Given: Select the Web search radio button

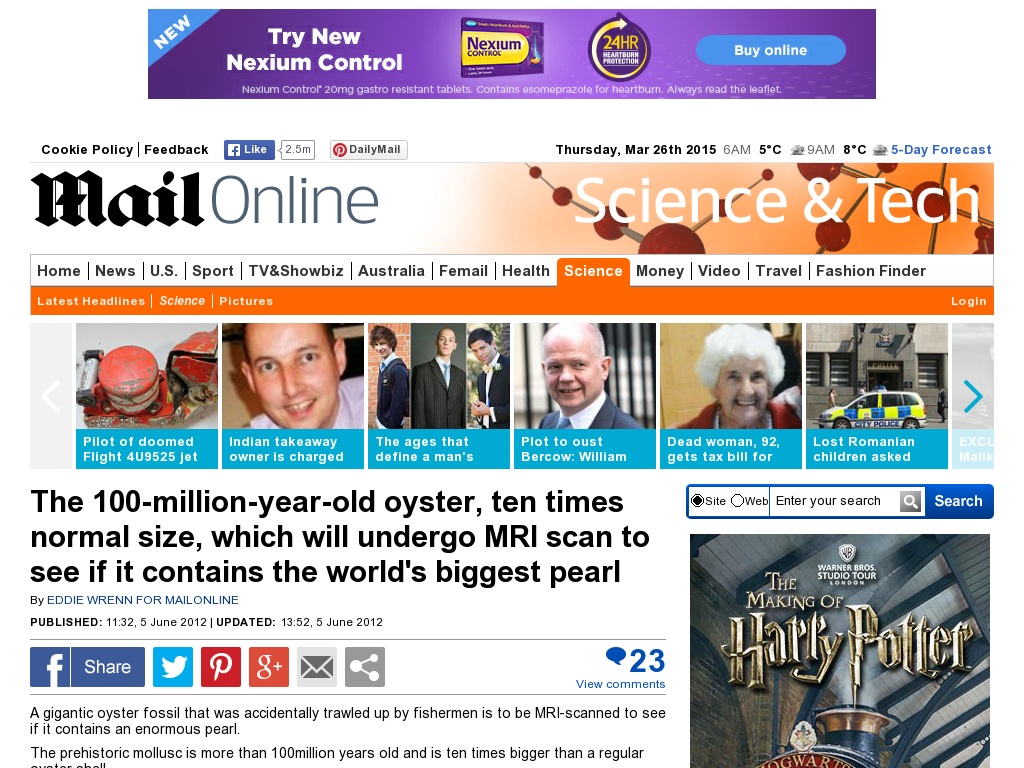Looking at the screenshot, I should pos(737,501).
